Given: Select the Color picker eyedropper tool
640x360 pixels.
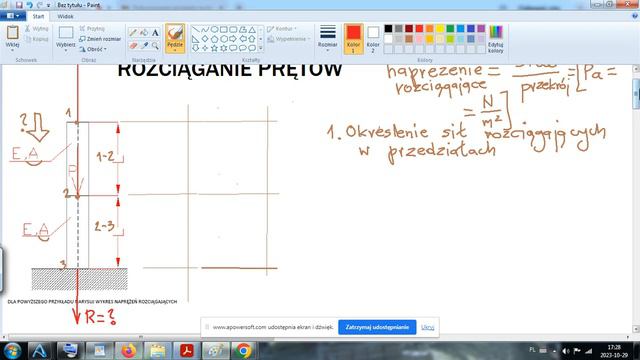Looking at the screenshot, I should pos(144,46).
